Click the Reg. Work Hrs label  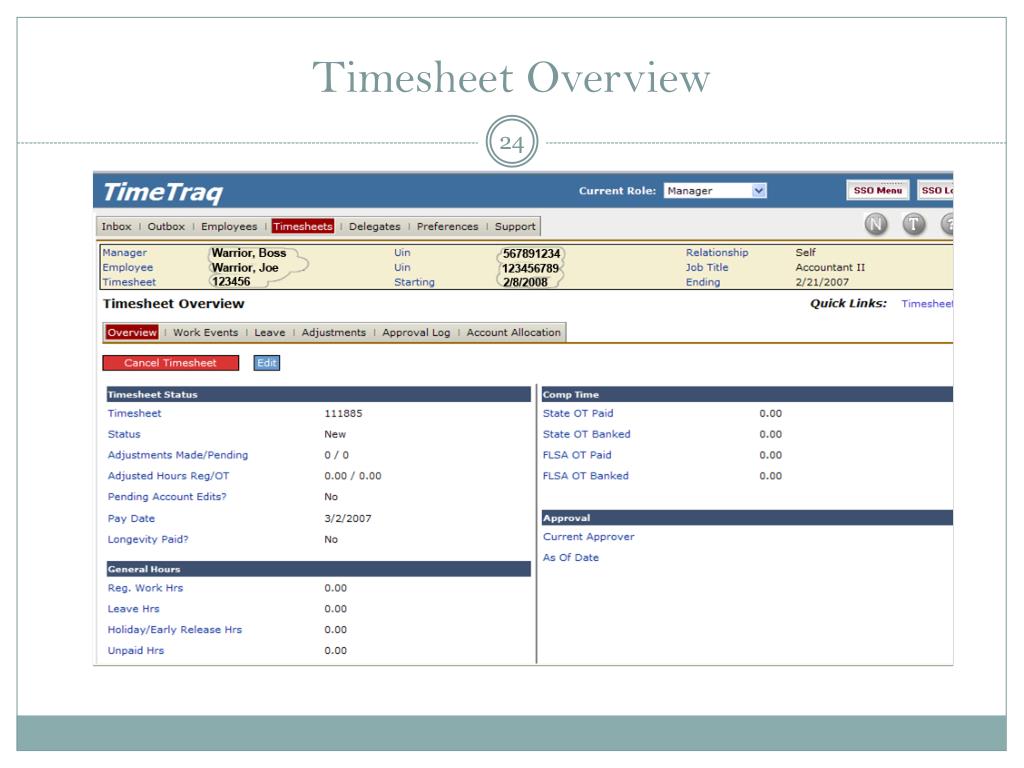tap(145, 588)
